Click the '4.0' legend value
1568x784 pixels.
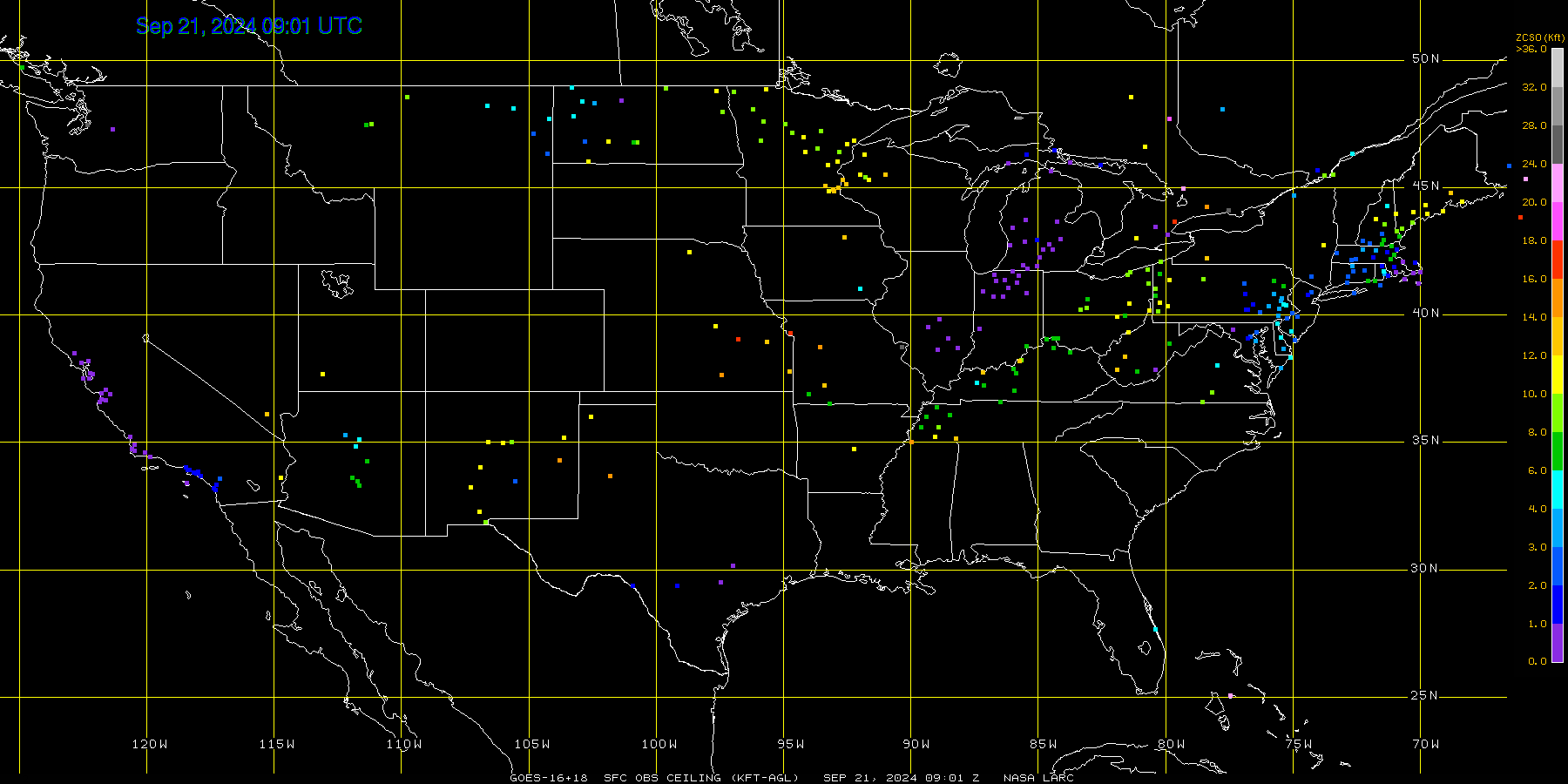click(x=1538, y=509)
